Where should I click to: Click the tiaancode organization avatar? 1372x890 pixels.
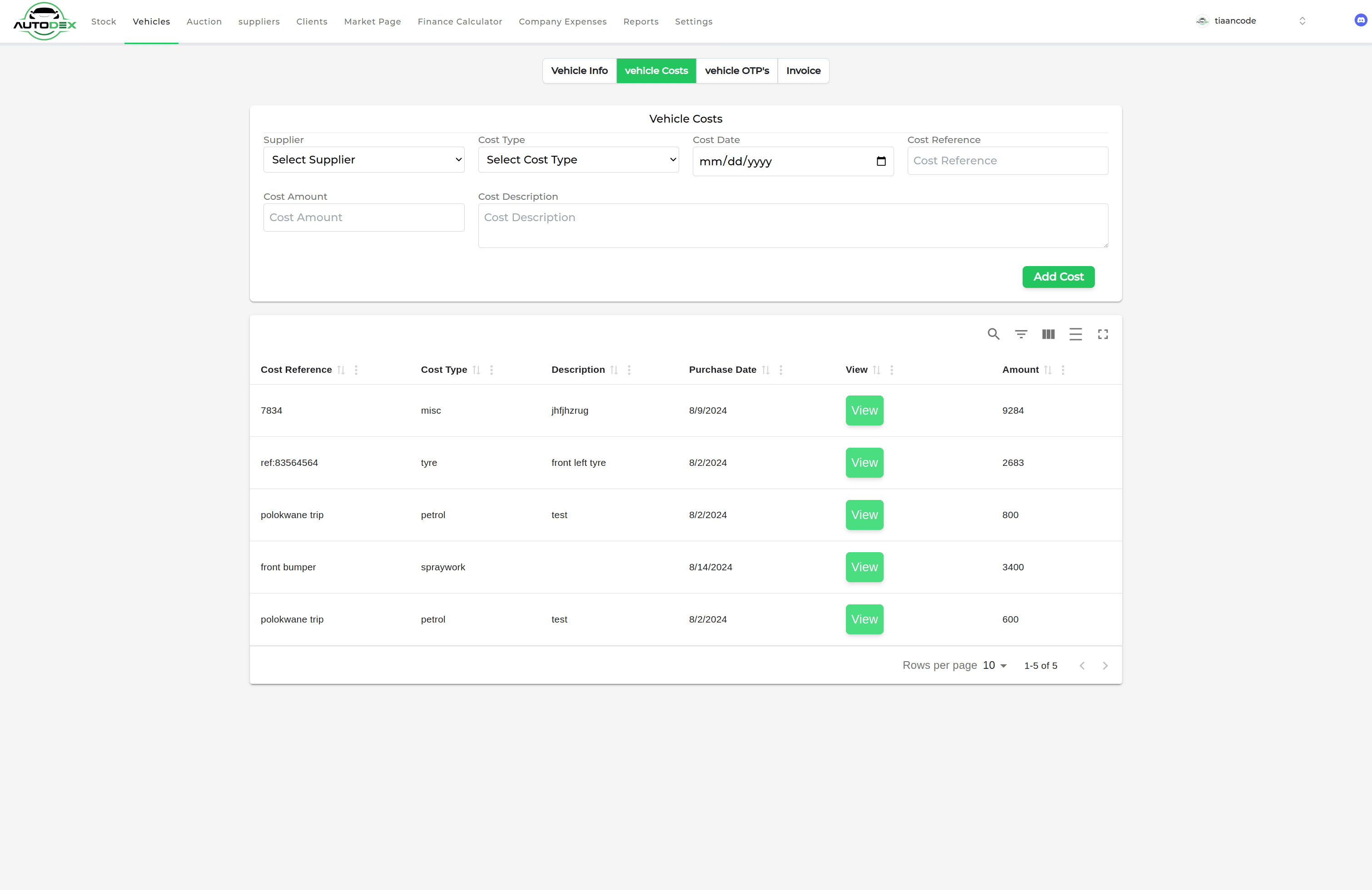pos(1202,21)
